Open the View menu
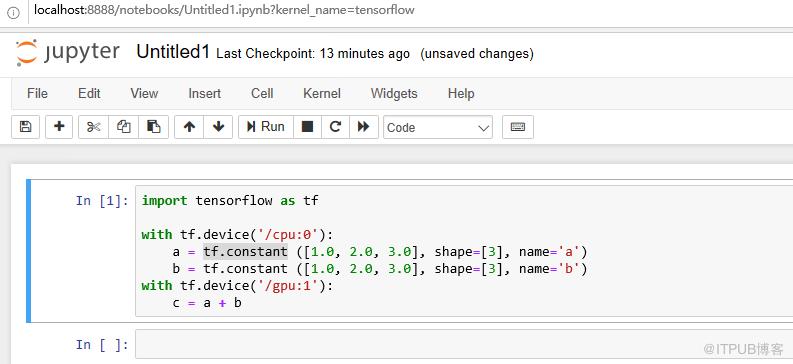This screenshot has width=793, height=364. pos(144,94)
